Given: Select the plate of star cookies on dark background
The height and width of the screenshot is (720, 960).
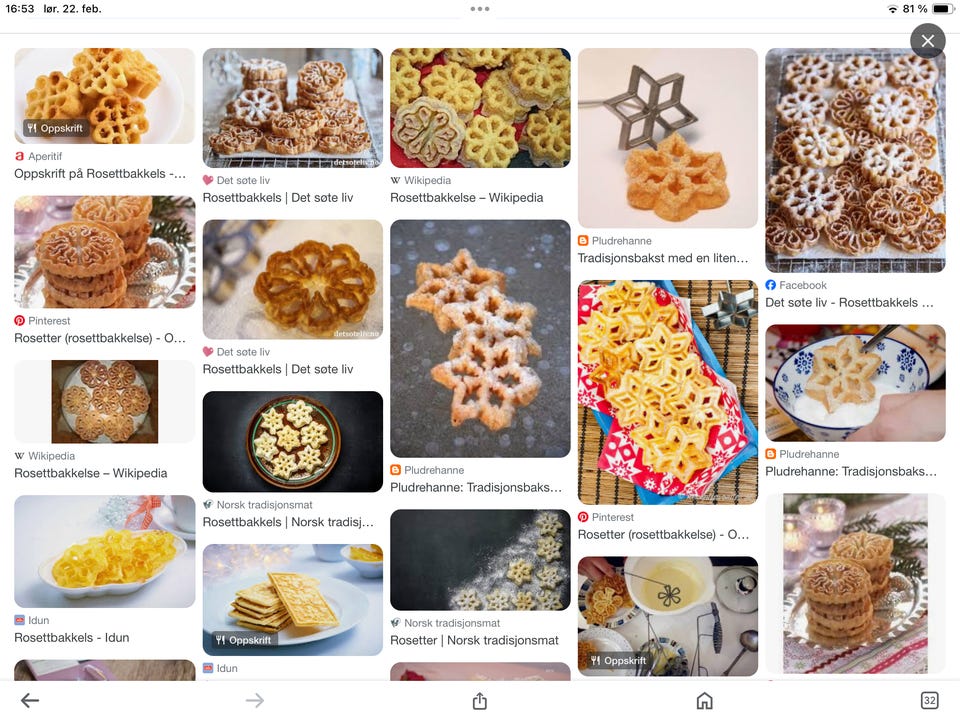Looking at the screenshot, I should (x=293, y=441).
